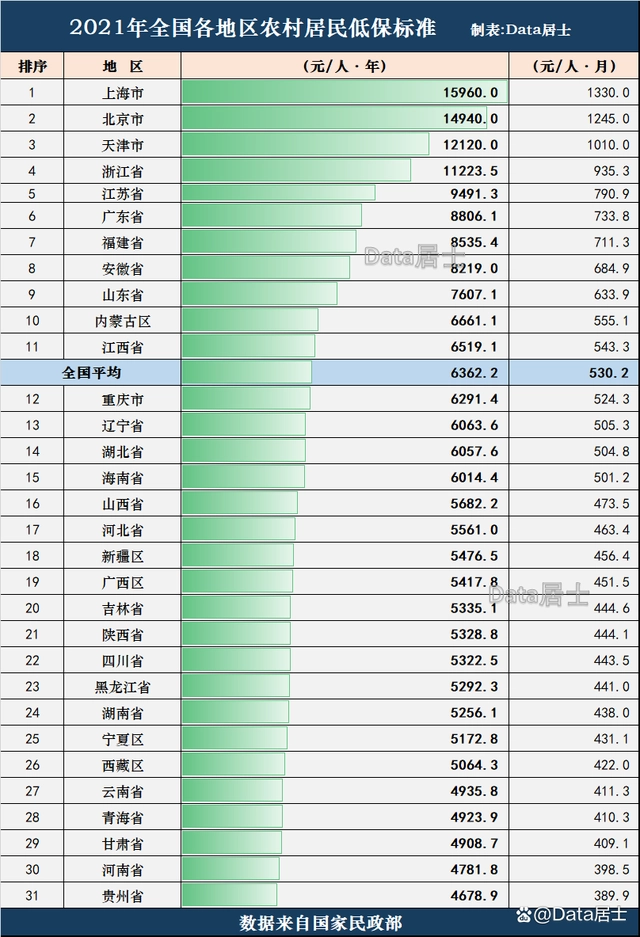640x937 pixels.
Task: Select the '(元/人·年)' column header
Action: tap(345, 66)
